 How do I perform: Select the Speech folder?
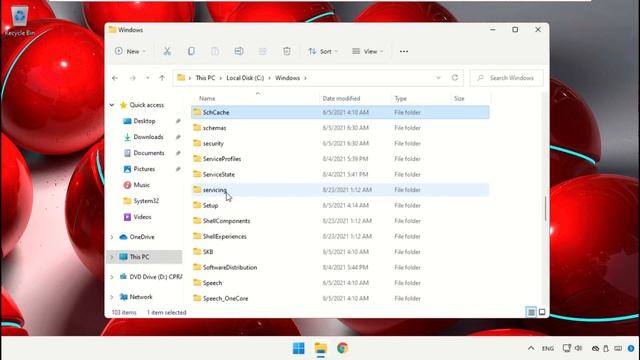click(340, 283)
